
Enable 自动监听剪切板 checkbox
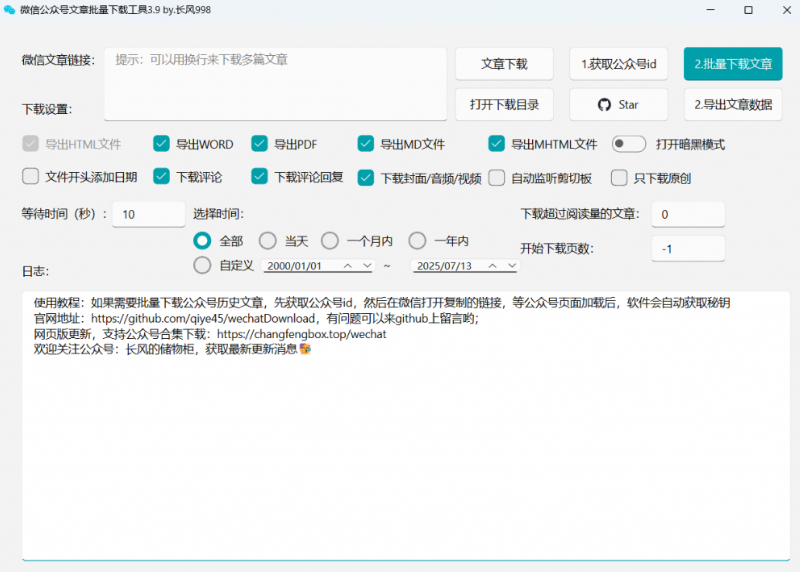tap(496, 178)
